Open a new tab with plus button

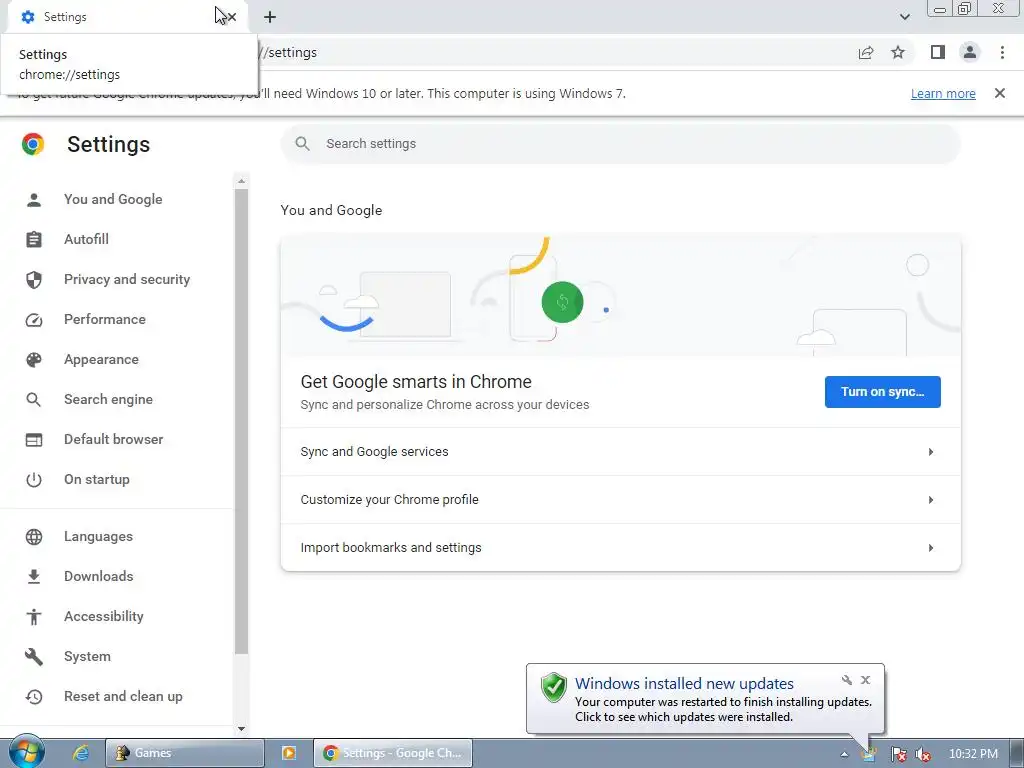(x=270, y=17)
